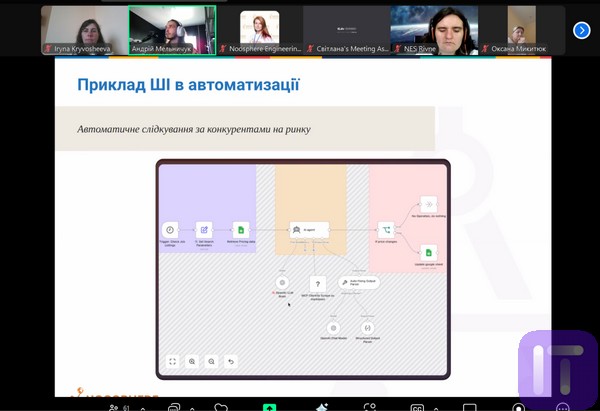
Task: Open the Auto-fixing Output Parser node
Action: click(x=359, y=282)
